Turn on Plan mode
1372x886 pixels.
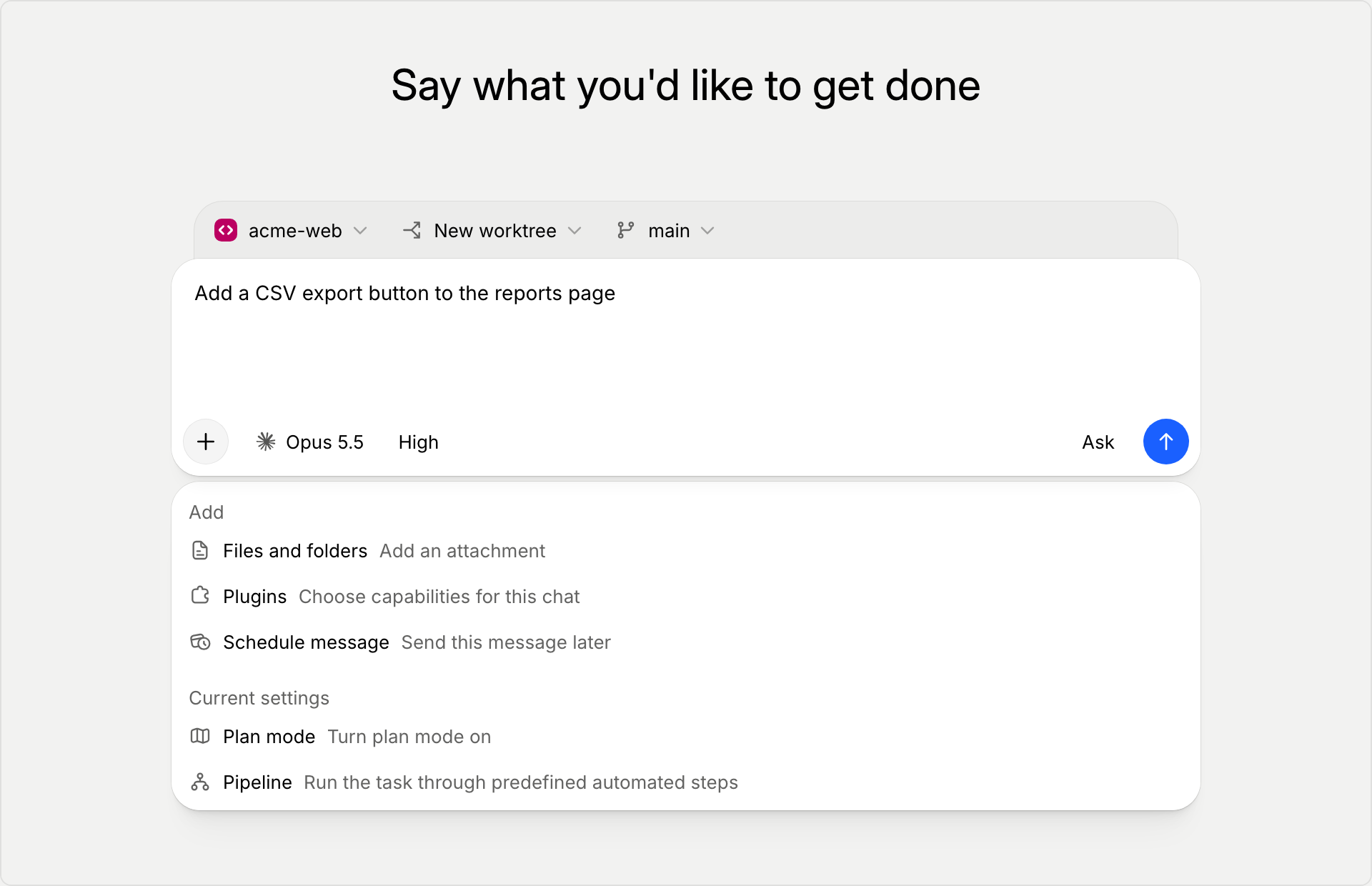tap(686, 737)
